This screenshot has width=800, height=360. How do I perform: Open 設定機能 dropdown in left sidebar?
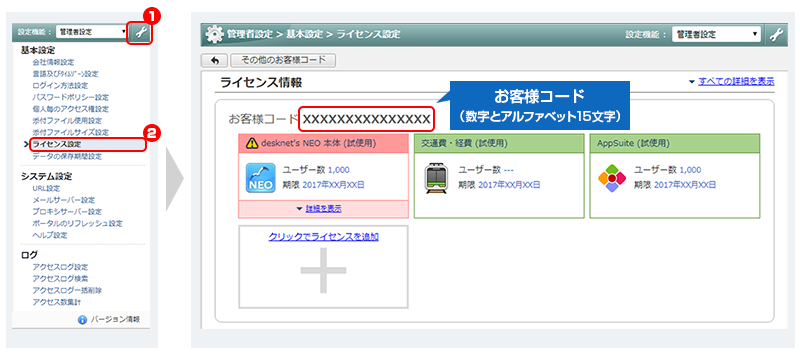92,32
